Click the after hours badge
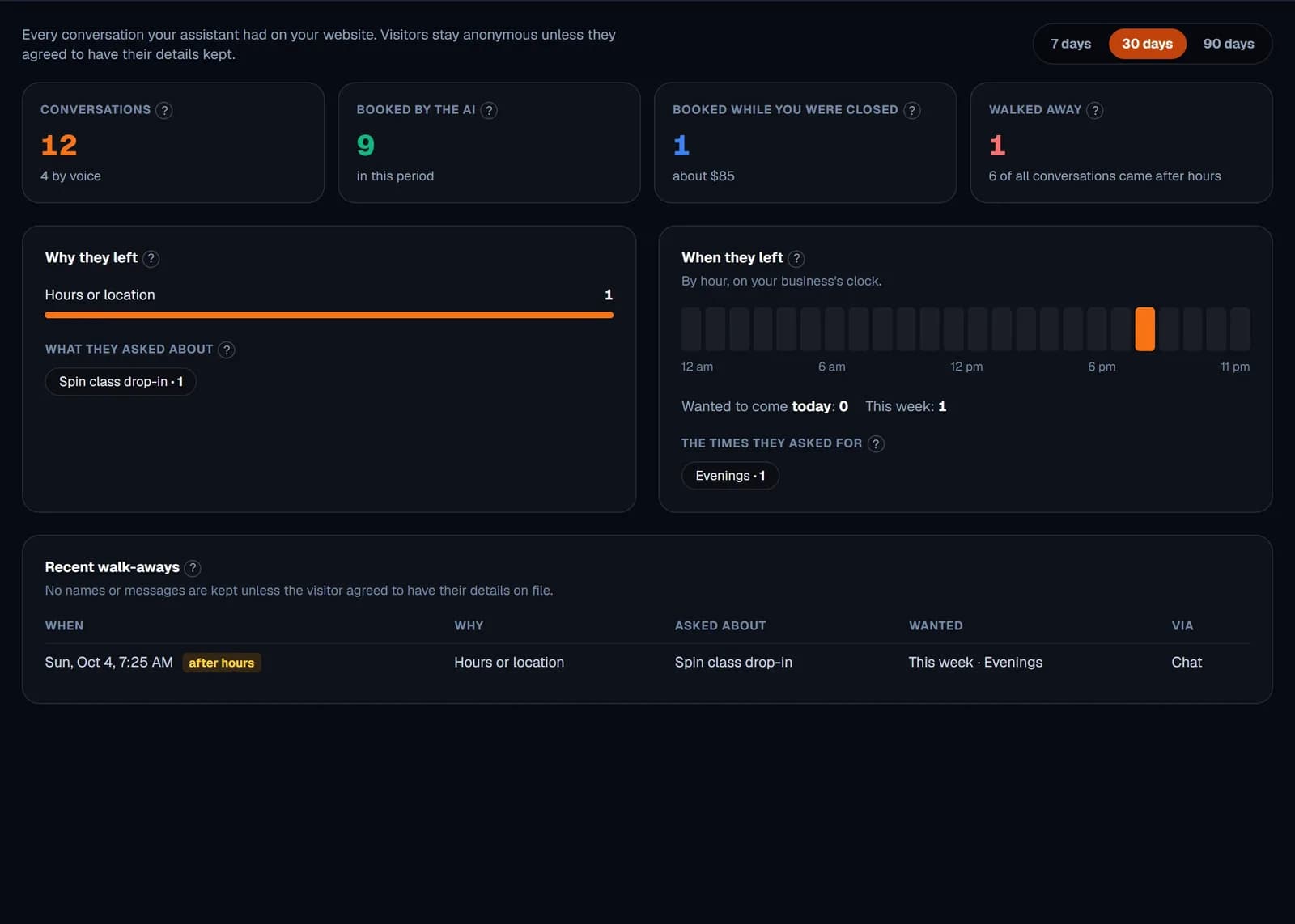 (x=222, y=663)
